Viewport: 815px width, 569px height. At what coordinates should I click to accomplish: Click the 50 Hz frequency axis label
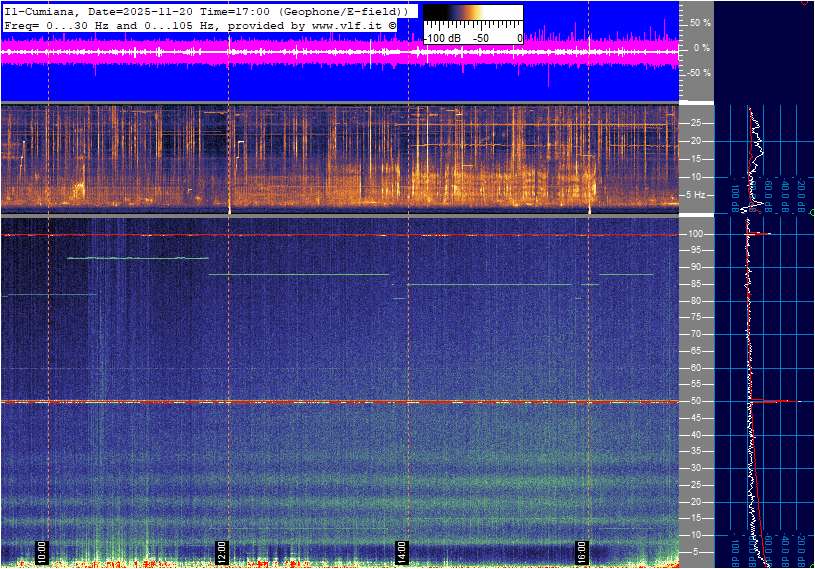(x=696, y=401)
